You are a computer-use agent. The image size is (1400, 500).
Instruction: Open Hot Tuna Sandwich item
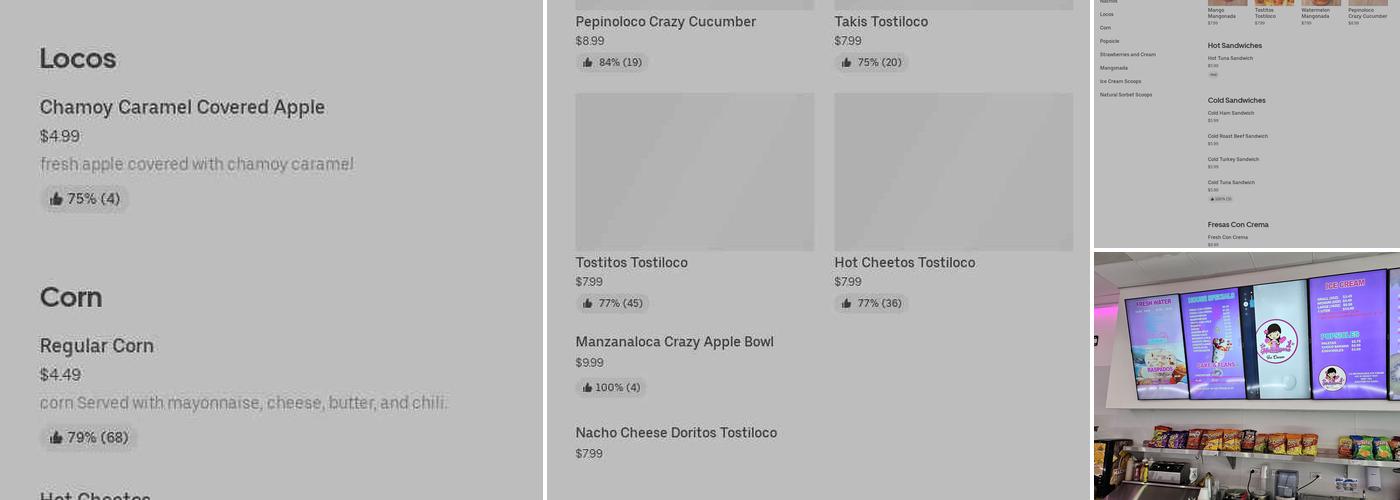click(x=1230, y=58)
